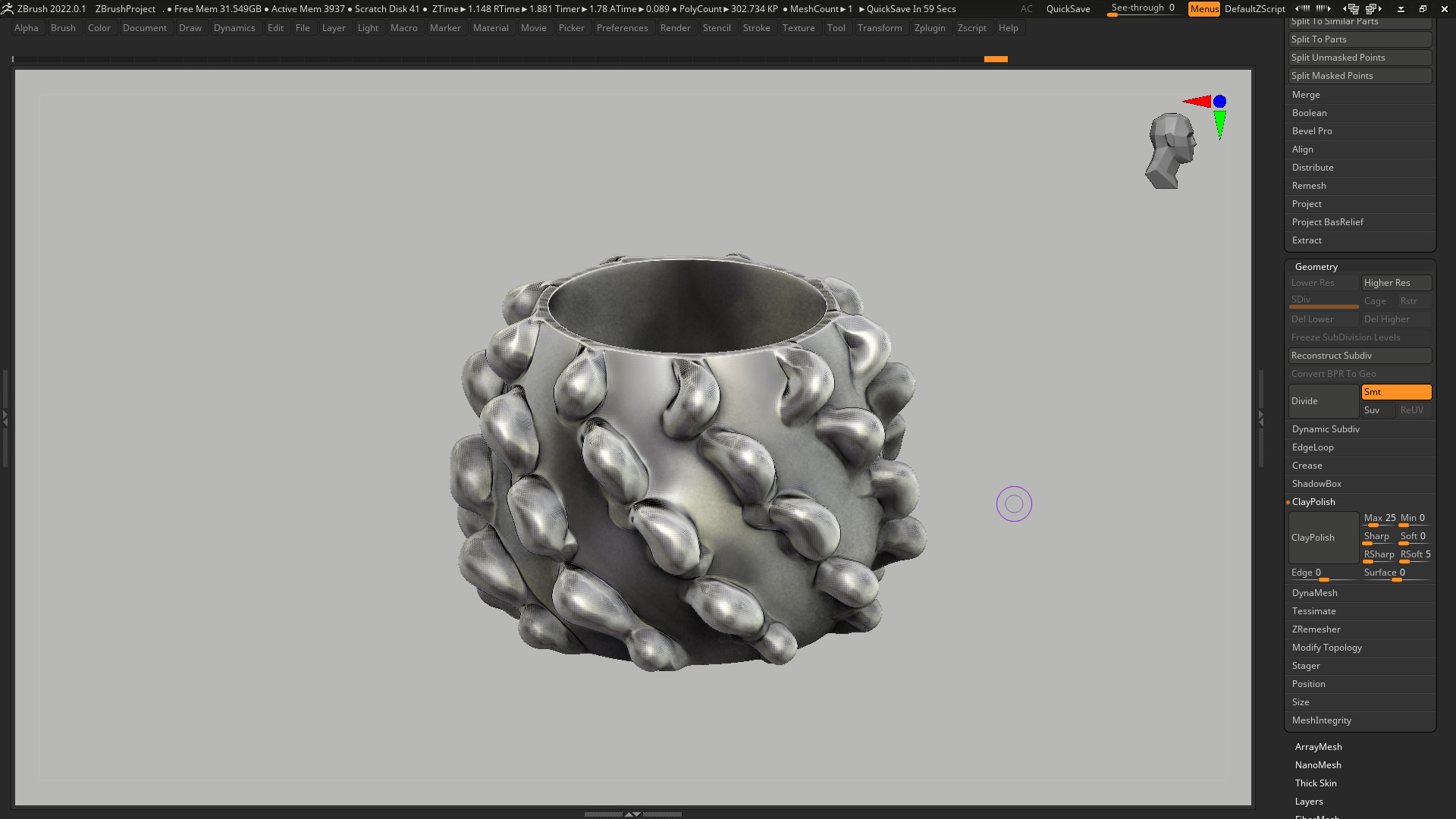1456x819 pixels.
Task: Click Split Masked Points button
Action: [x=1360, y=76]
